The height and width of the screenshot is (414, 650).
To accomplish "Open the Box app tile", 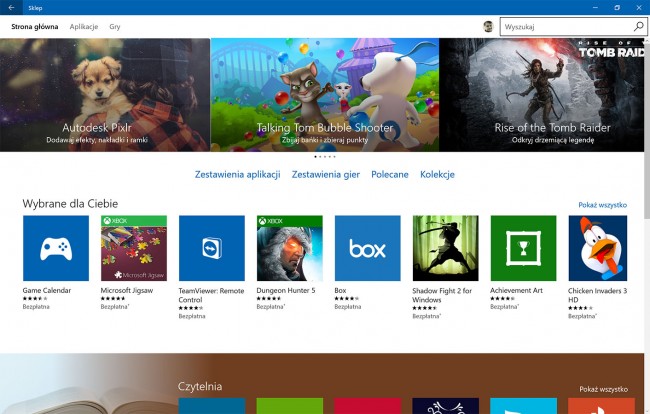I will tap(367, 248).
